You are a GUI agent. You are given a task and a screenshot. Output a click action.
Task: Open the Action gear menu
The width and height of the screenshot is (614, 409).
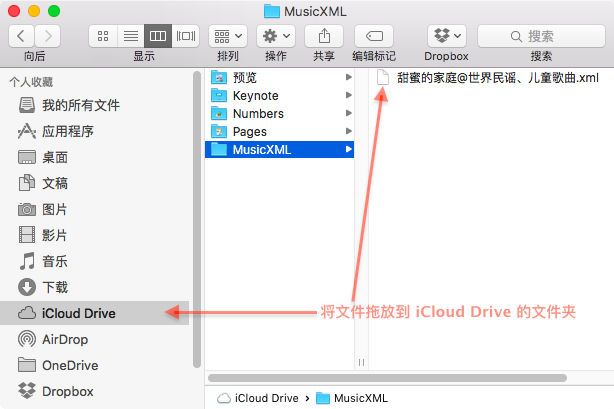pyautogui.click(x=276, y=36)
